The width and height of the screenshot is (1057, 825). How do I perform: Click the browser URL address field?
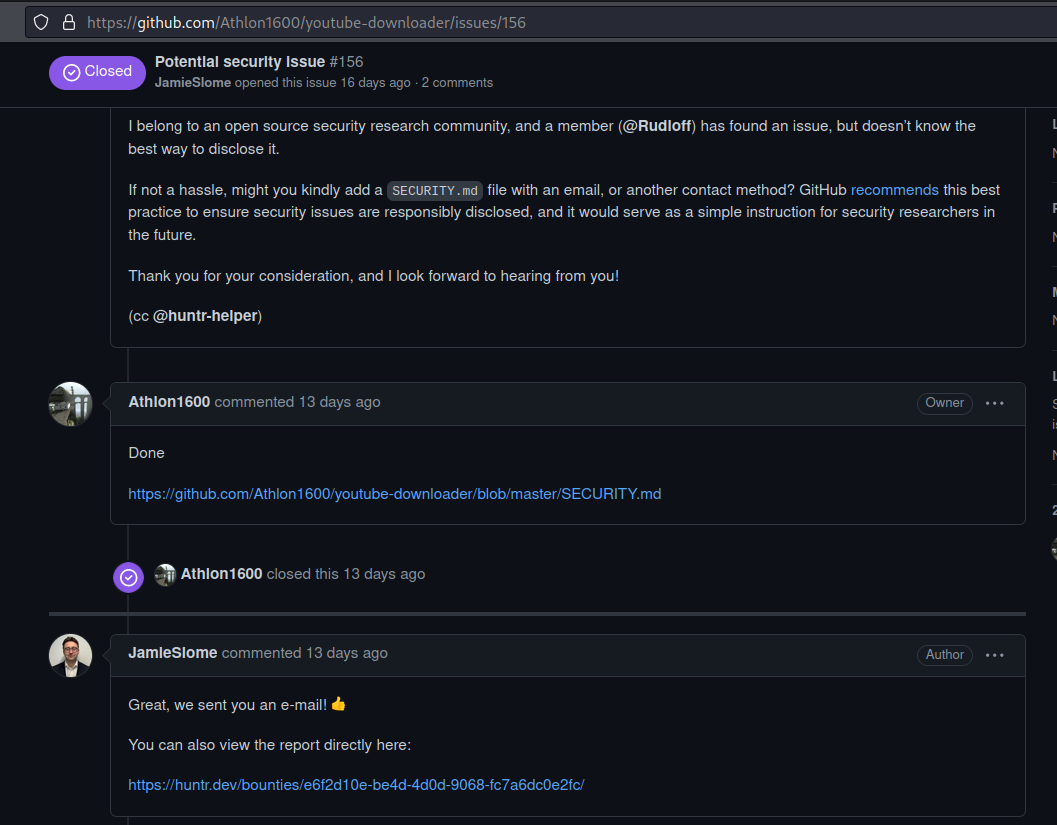point(541,22)
